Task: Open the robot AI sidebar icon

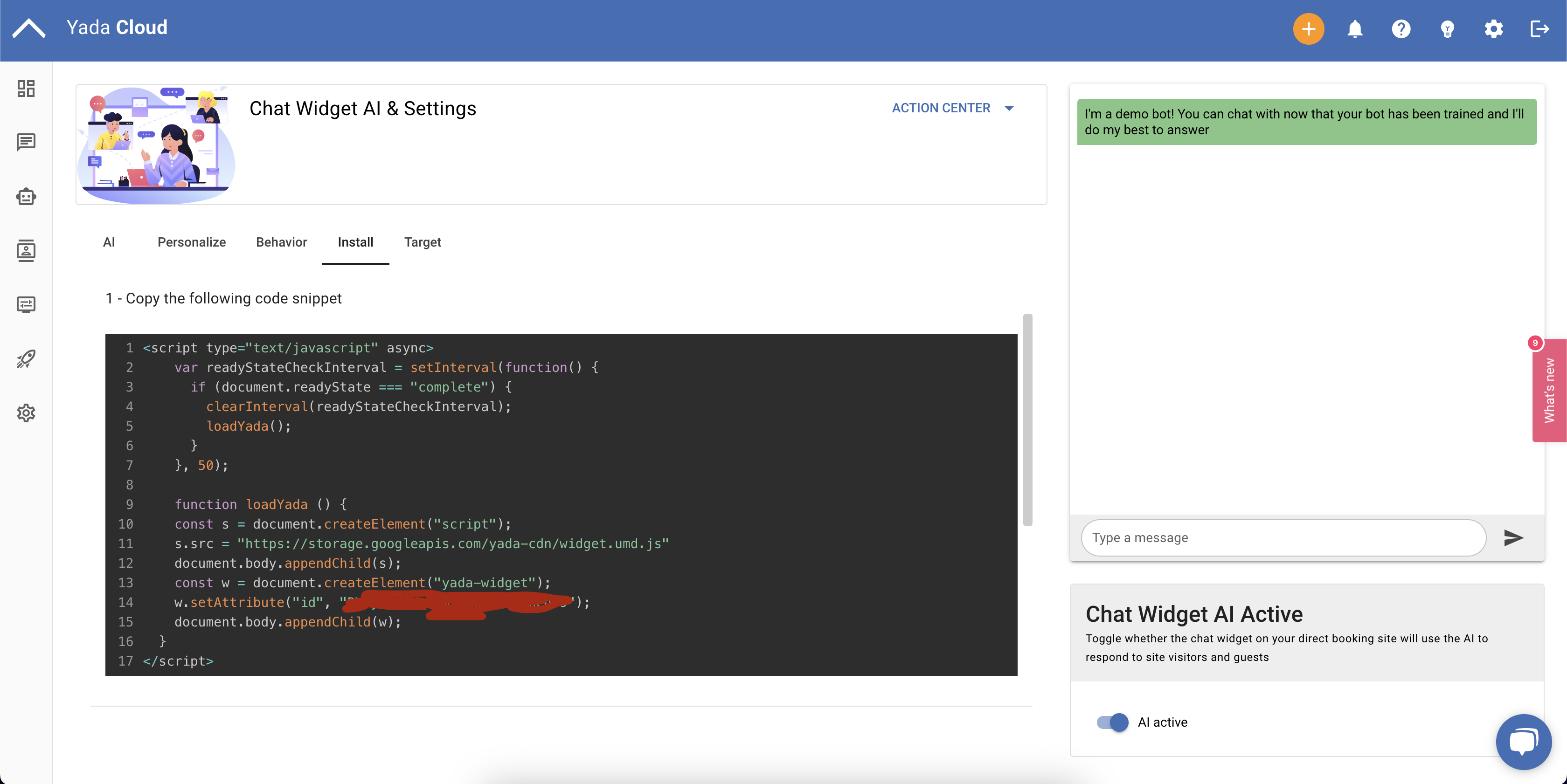Action: point(26,196)
